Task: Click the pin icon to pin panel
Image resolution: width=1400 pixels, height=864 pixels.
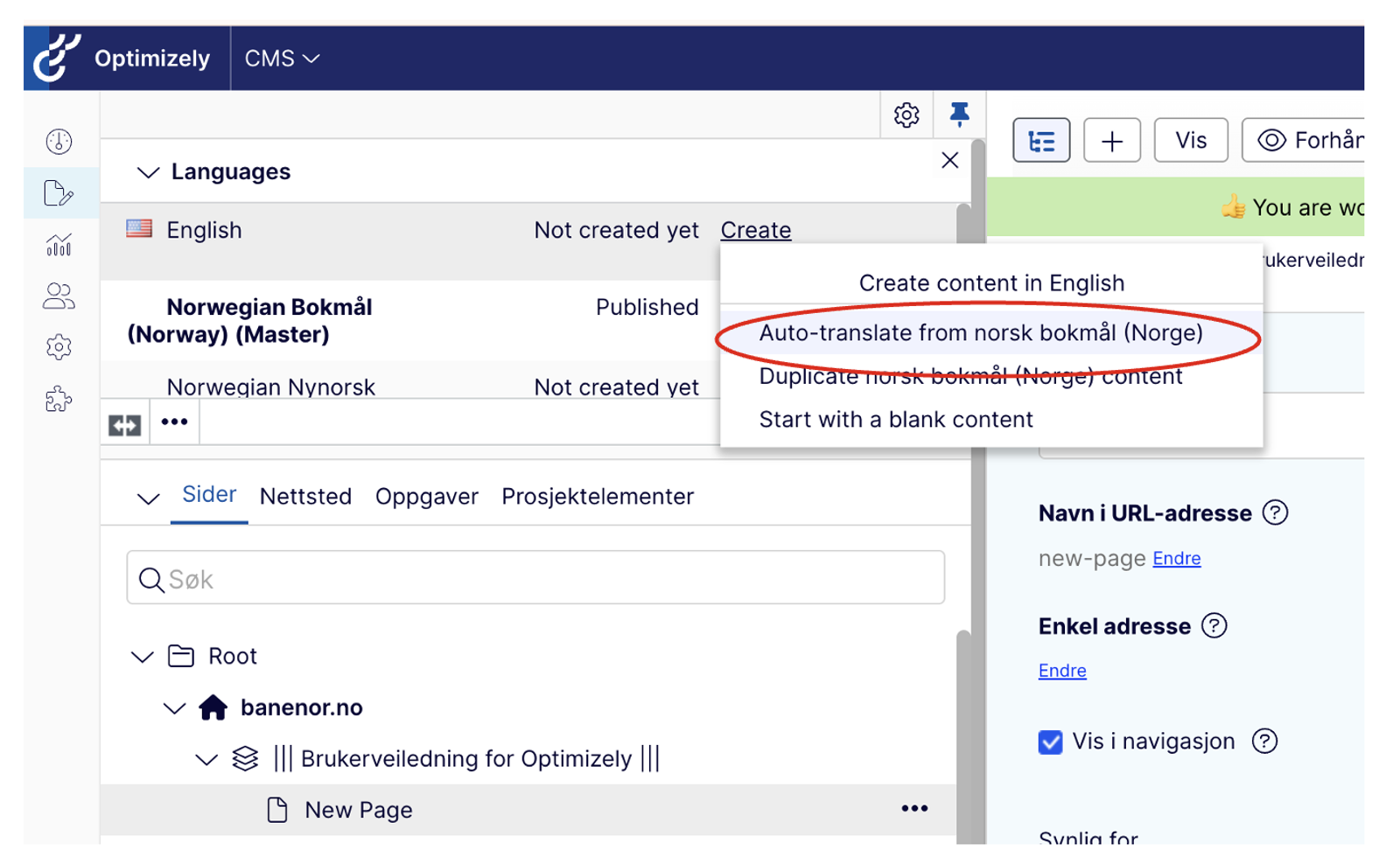Action: 959,115
